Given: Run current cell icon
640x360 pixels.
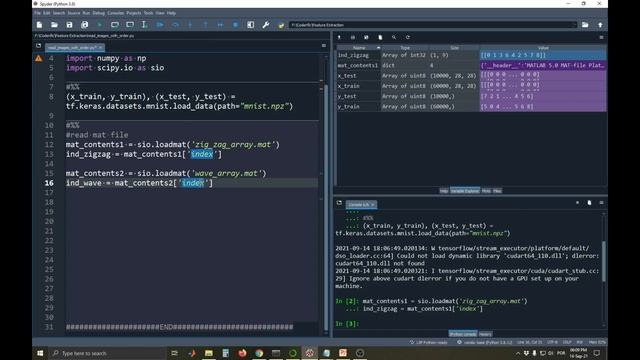Looking at the screenshot, I should point(115,25).
